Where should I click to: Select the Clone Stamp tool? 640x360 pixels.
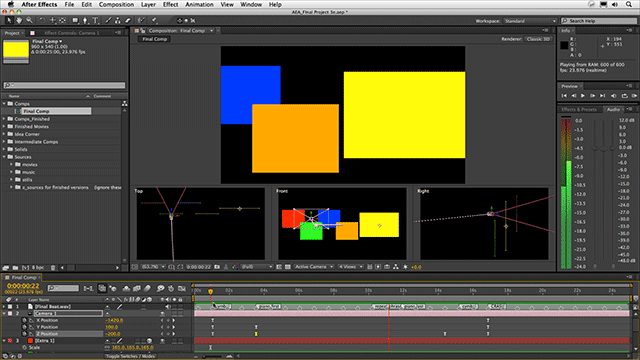(118, 20)
